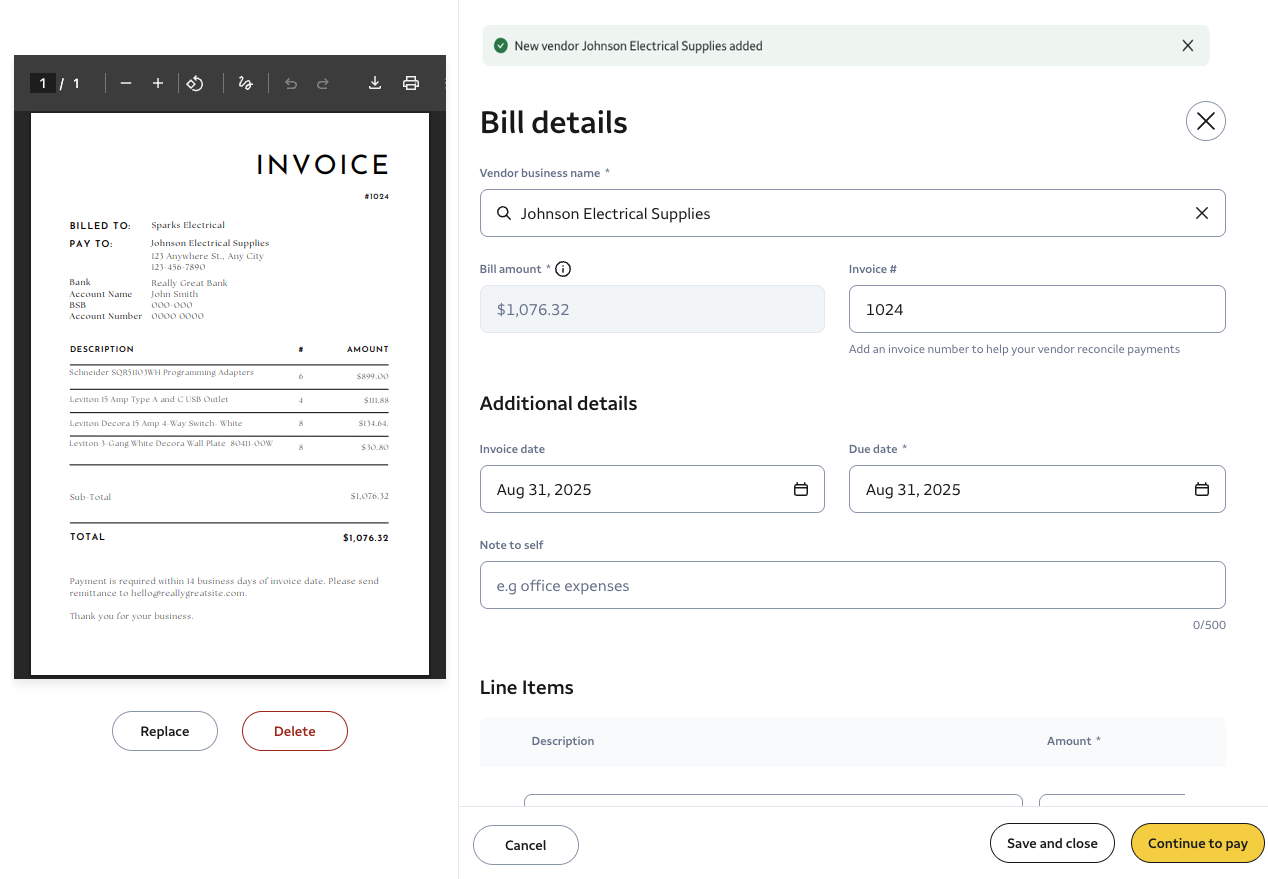Print the invoice document
The width and height of the screenshot is (1268, 879).
(411, 84)
